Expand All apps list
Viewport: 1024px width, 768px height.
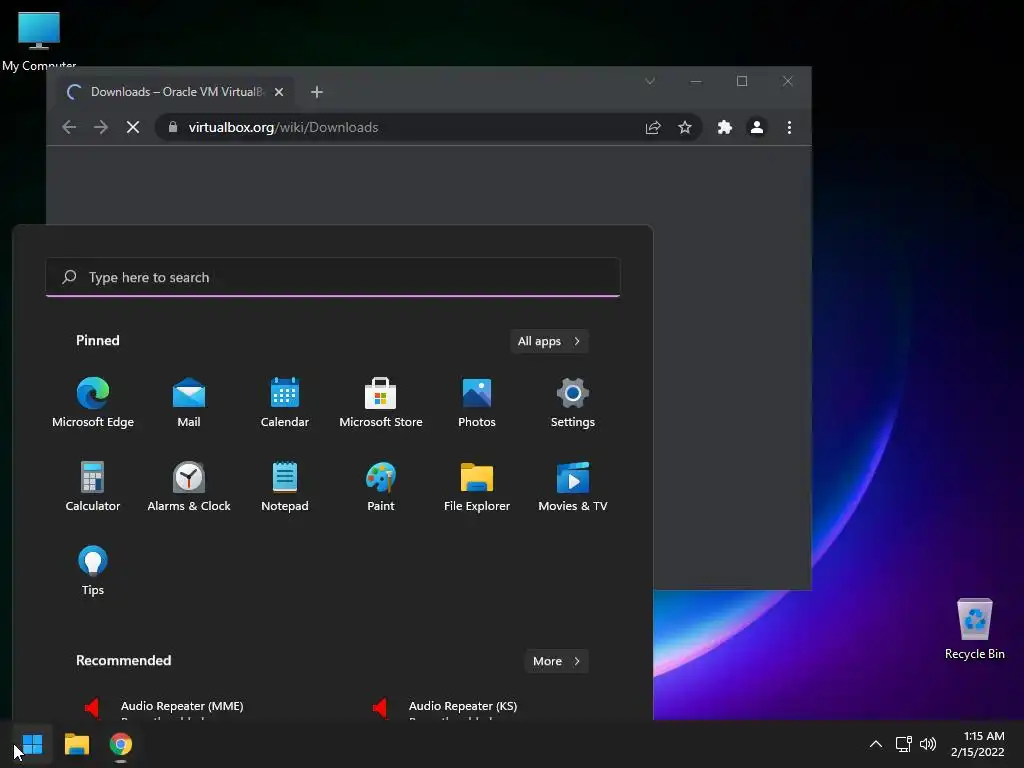pyautogui.click(x=549, y=341)
